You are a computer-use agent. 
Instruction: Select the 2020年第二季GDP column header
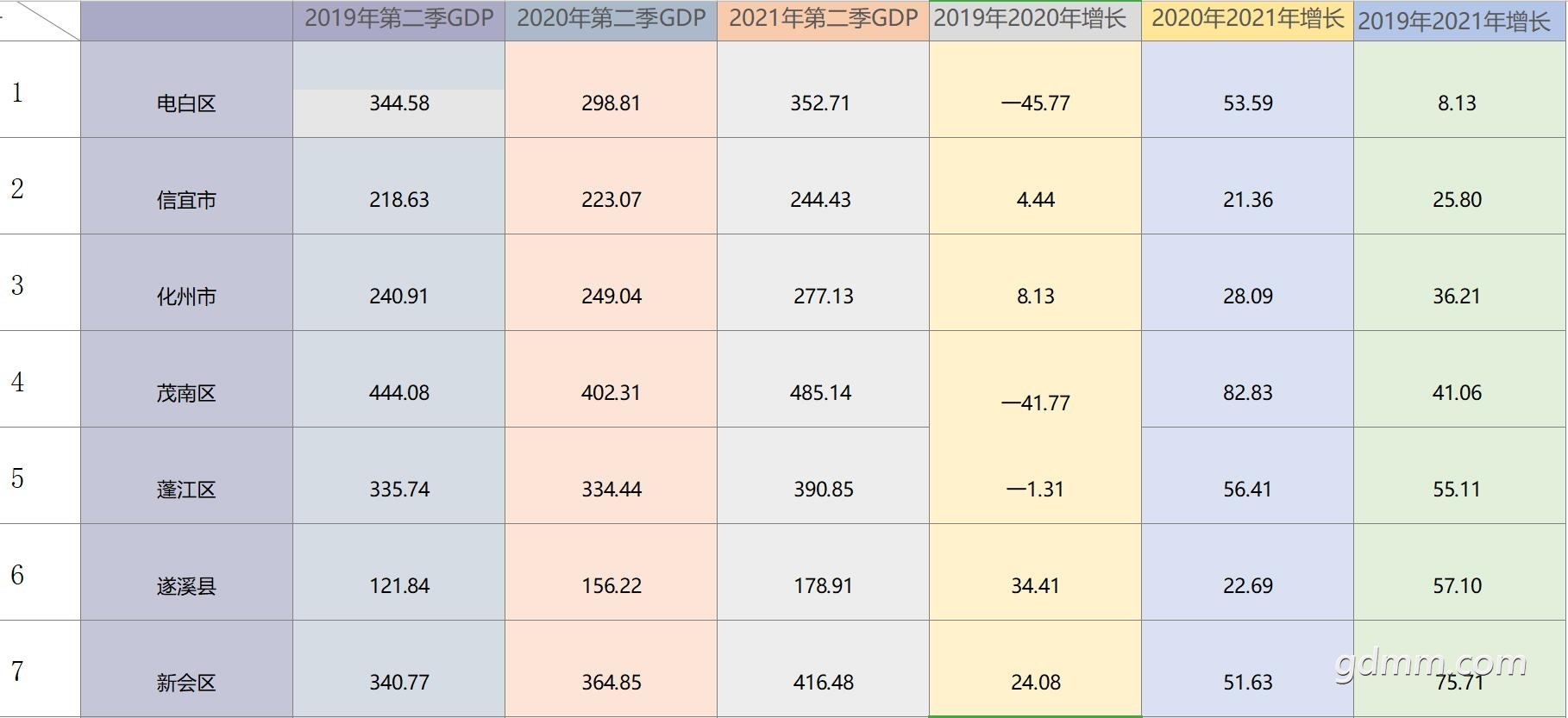[611, 20]
